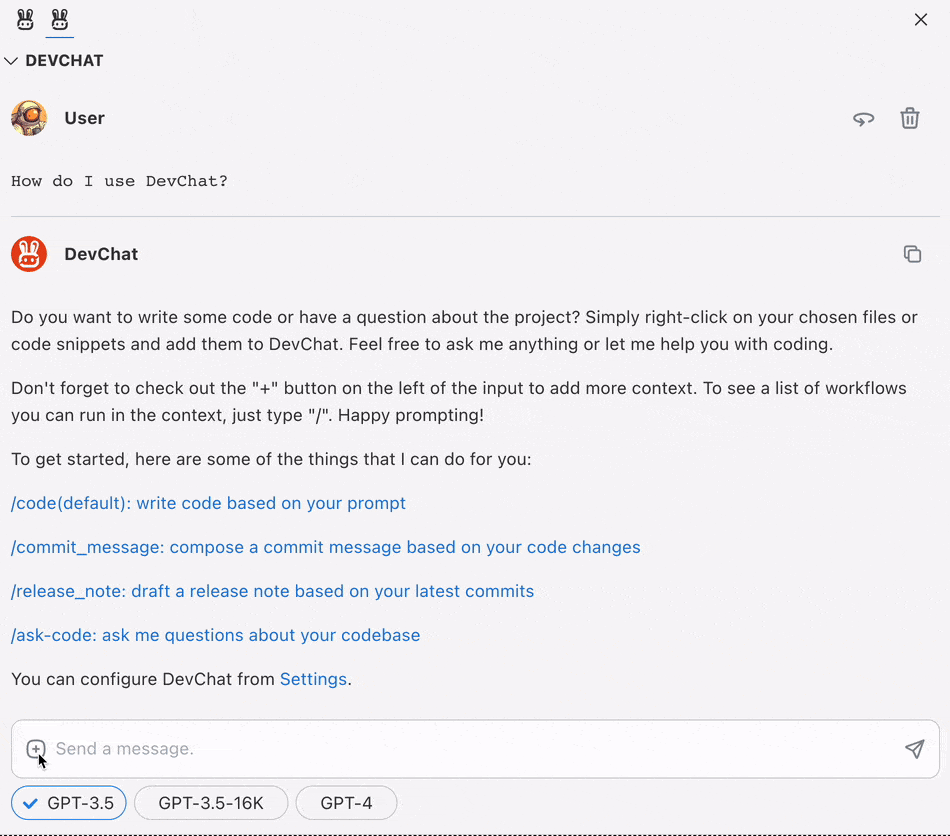
Task: Open the DevChat Settings link
Action: (313, 679)
